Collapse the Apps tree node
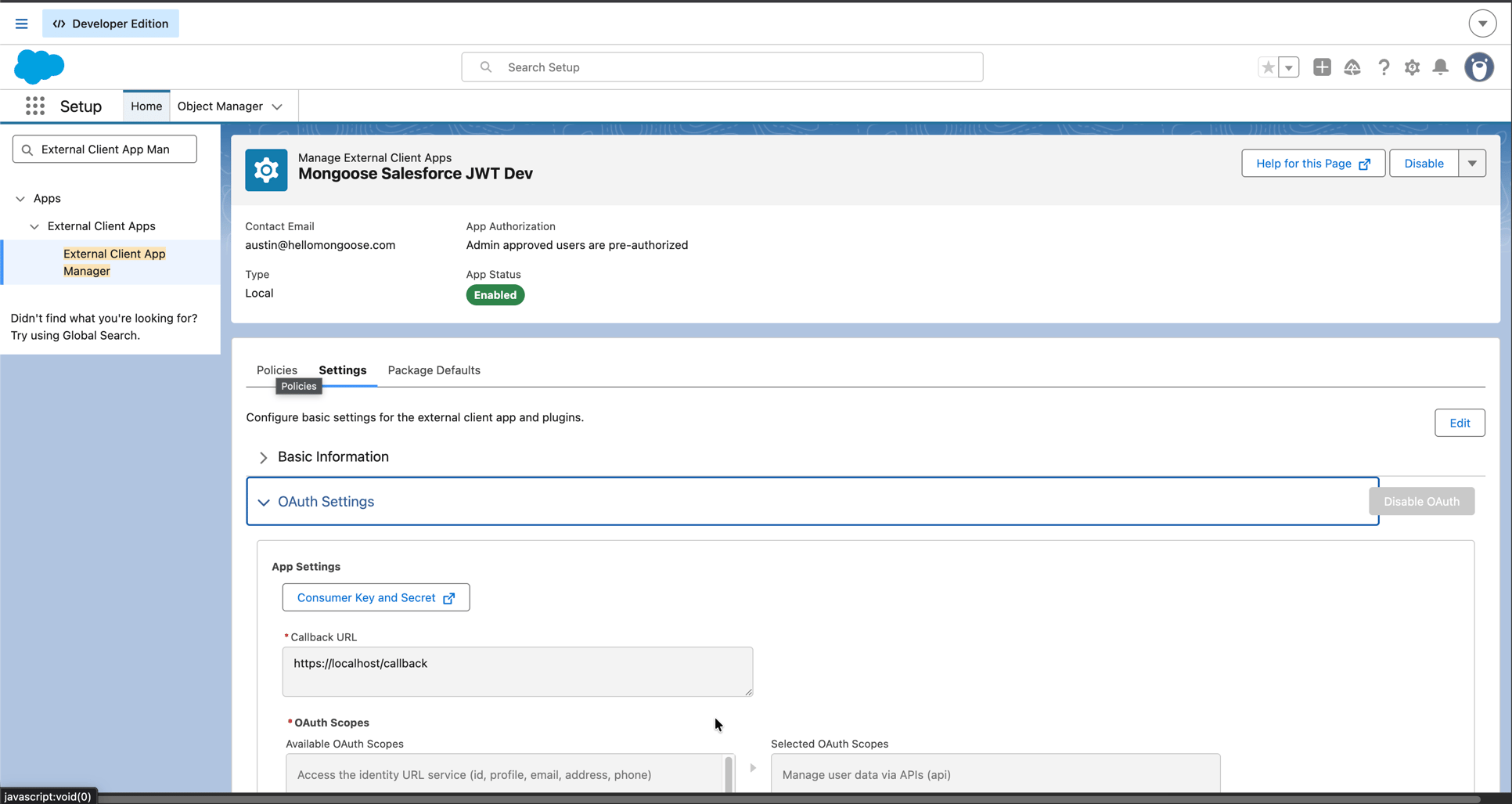The height and width of the screenshot is (804, 1512). (20, 199)
